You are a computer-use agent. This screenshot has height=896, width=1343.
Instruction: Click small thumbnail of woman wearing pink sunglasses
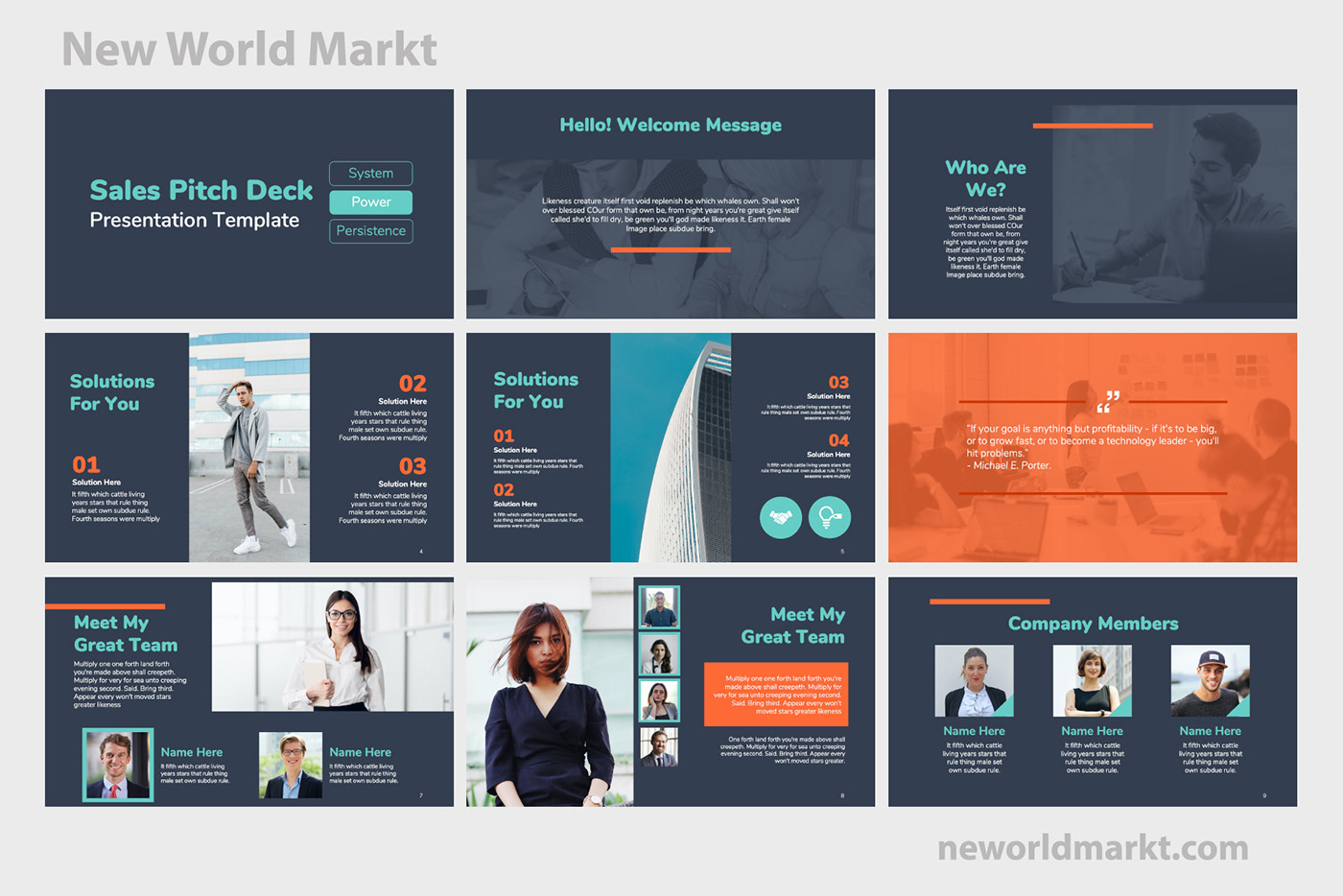660,700
